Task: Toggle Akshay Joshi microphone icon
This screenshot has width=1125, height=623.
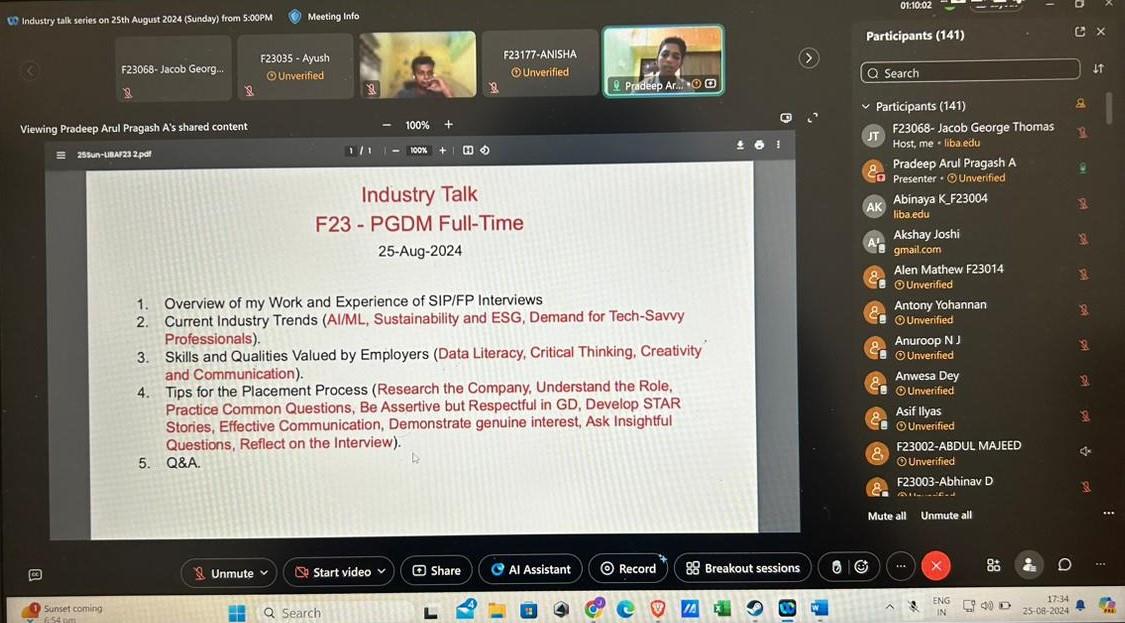Action: 1083,239
